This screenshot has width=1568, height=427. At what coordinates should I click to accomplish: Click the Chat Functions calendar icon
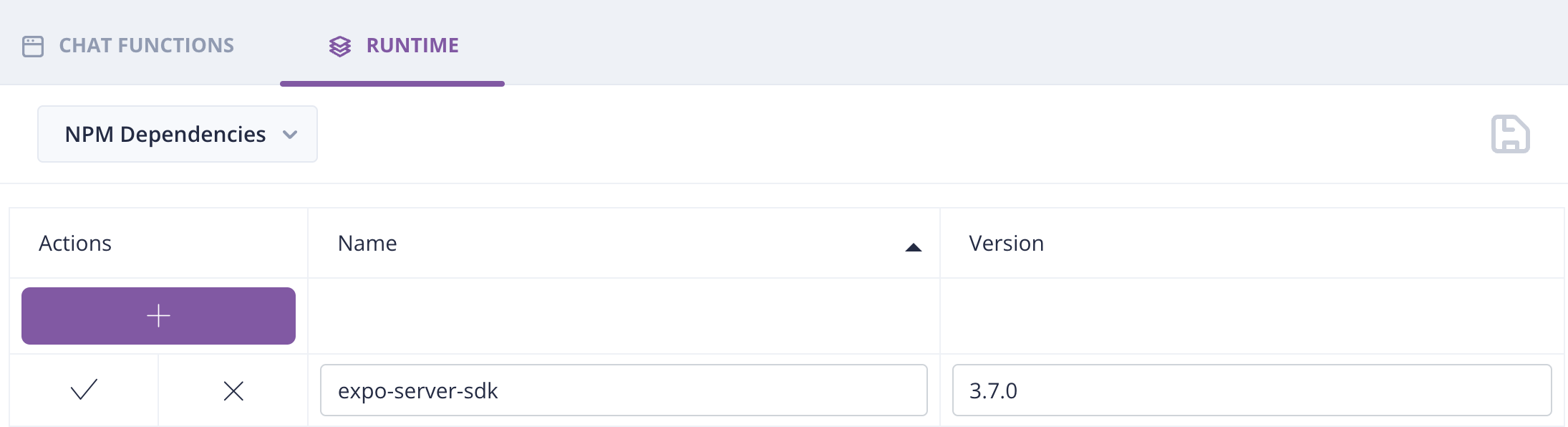pos(33,44)
